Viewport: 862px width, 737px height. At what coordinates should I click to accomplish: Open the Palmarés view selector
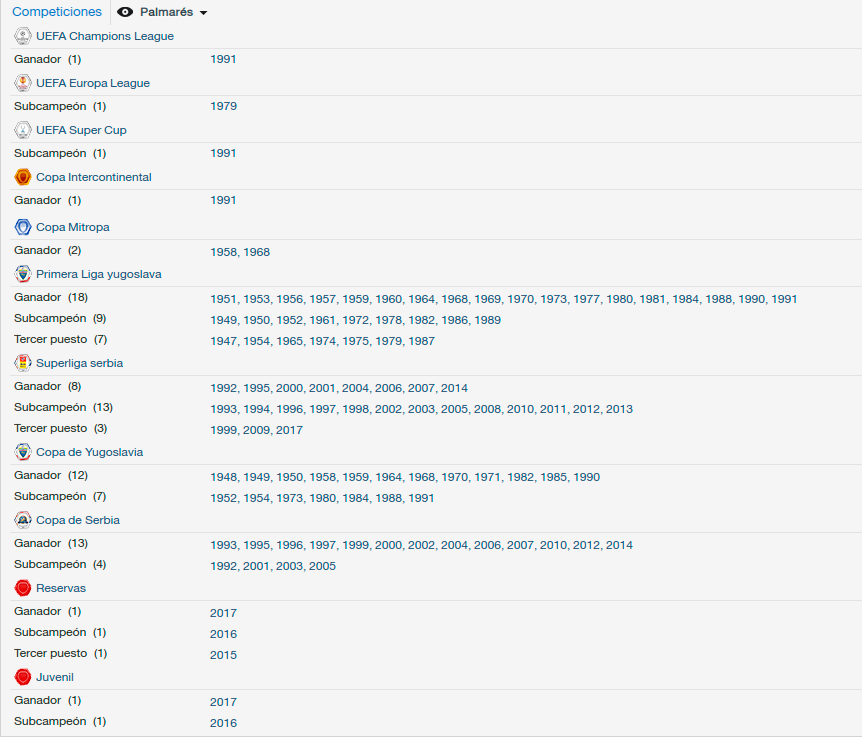point(162,12)
